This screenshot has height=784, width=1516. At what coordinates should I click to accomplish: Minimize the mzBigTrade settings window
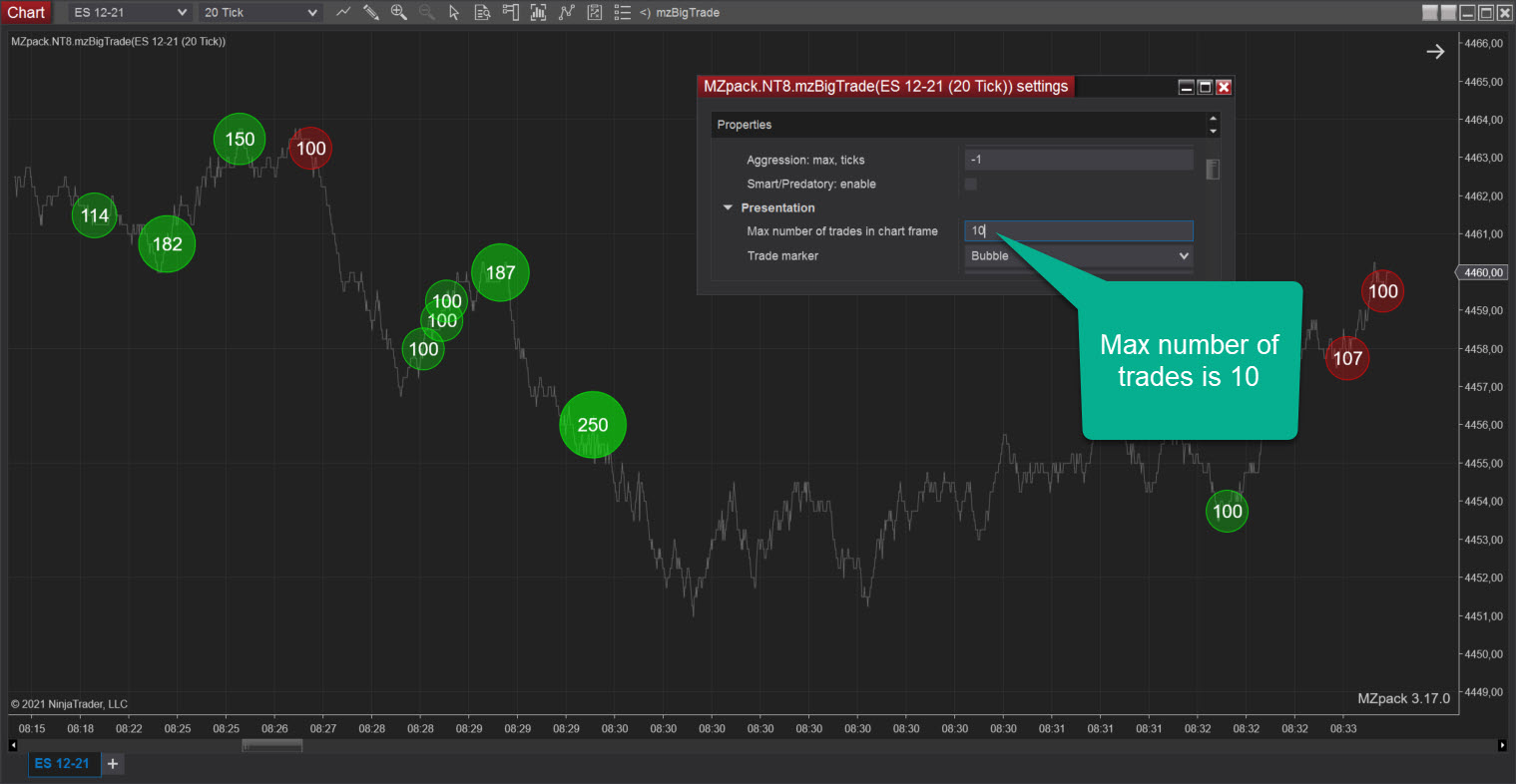pyautogui.click(x=1187, y=87)
